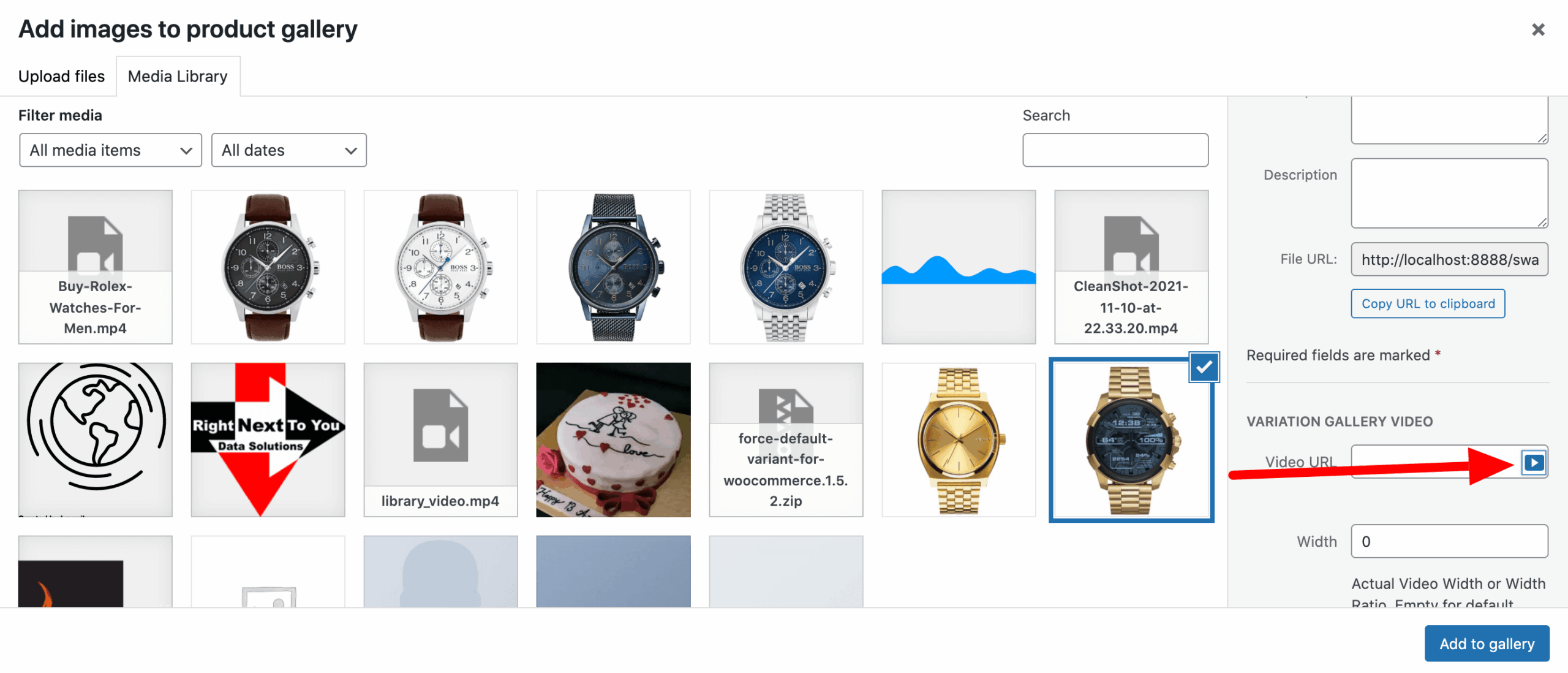Uncheck the selected gold digital watch checkmark
Viewport: 1568px width, 673px height.
pos(1204,367)
